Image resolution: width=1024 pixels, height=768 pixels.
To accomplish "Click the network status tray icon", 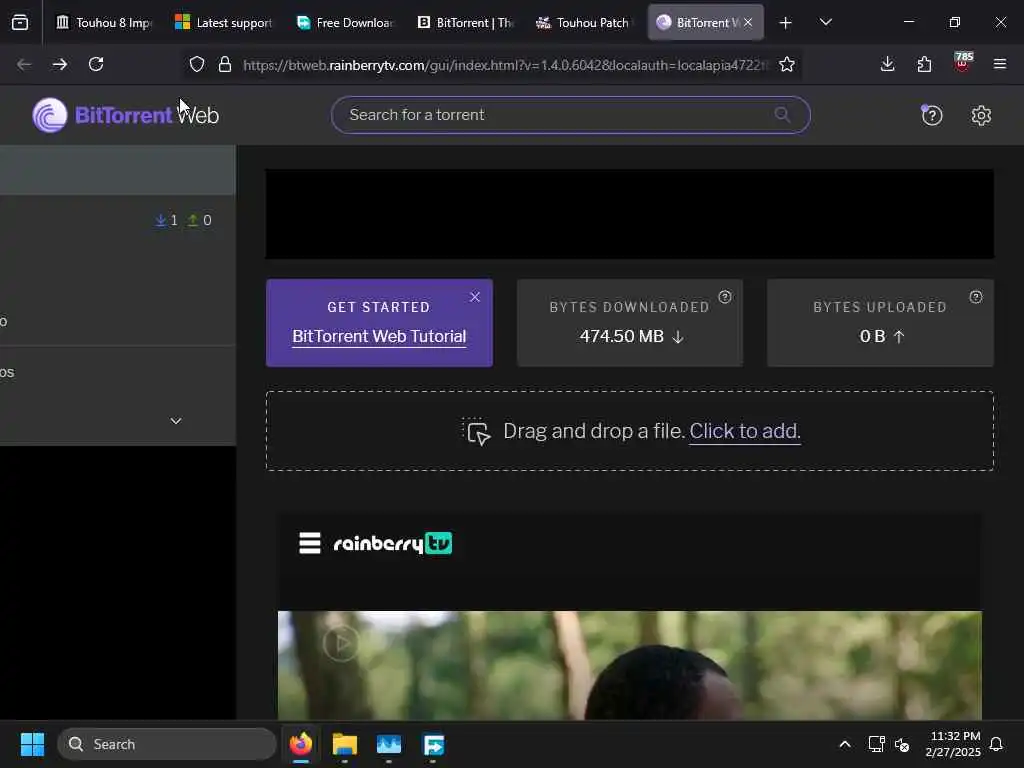I will tap(876, 744).
